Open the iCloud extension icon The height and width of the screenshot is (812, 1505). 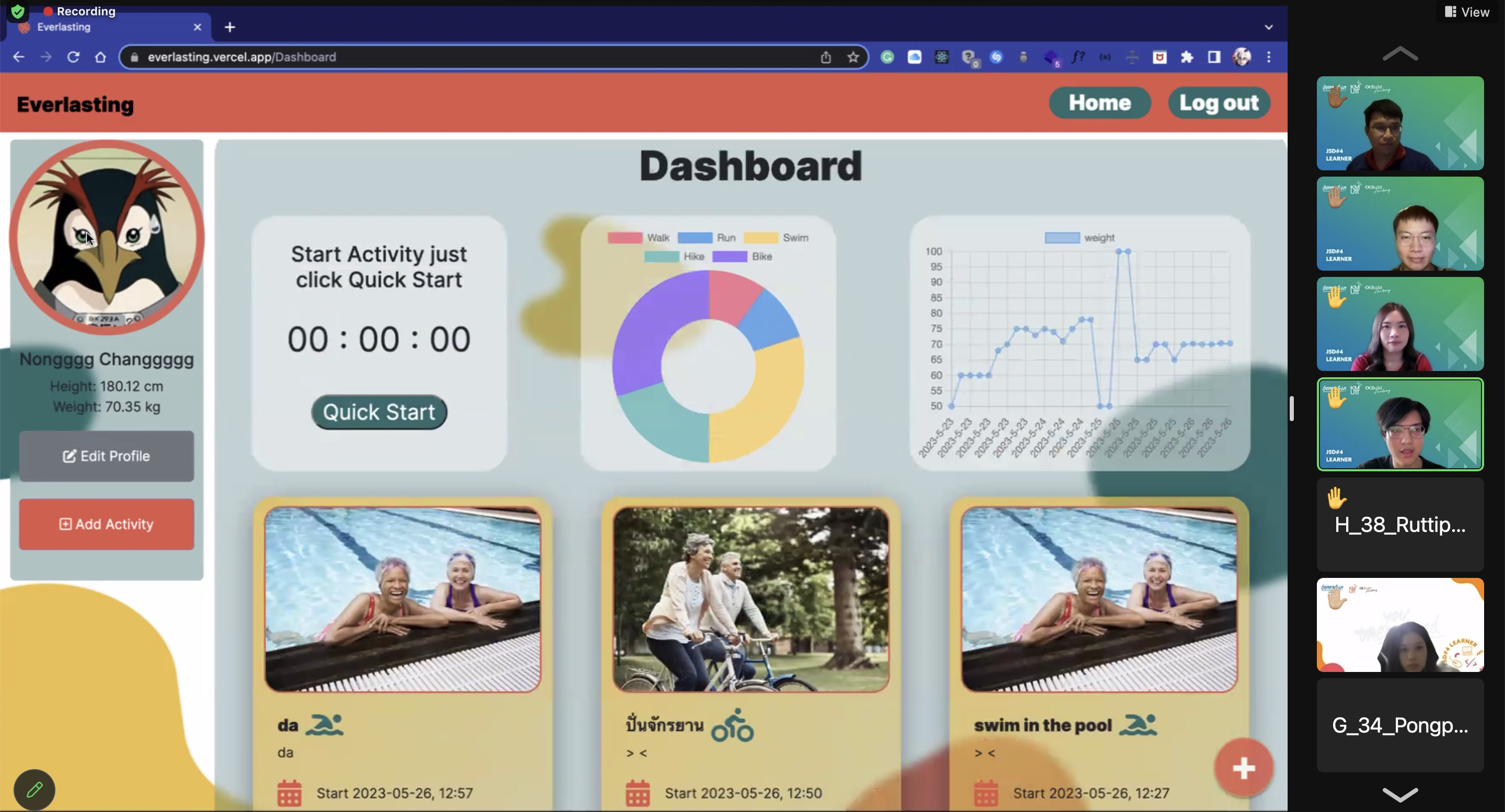(914, 56)
